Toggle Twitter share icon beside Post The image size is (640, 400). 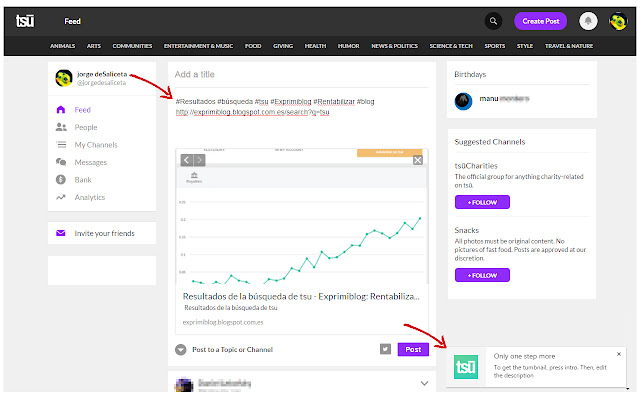(x=385, y=349)
